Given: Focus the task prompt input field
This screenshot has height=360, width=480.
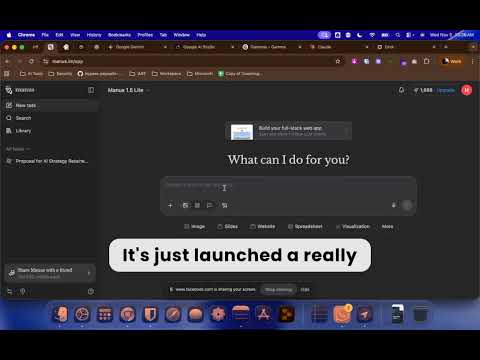Looking at the screenshot, I should click(x=288, y=187).
